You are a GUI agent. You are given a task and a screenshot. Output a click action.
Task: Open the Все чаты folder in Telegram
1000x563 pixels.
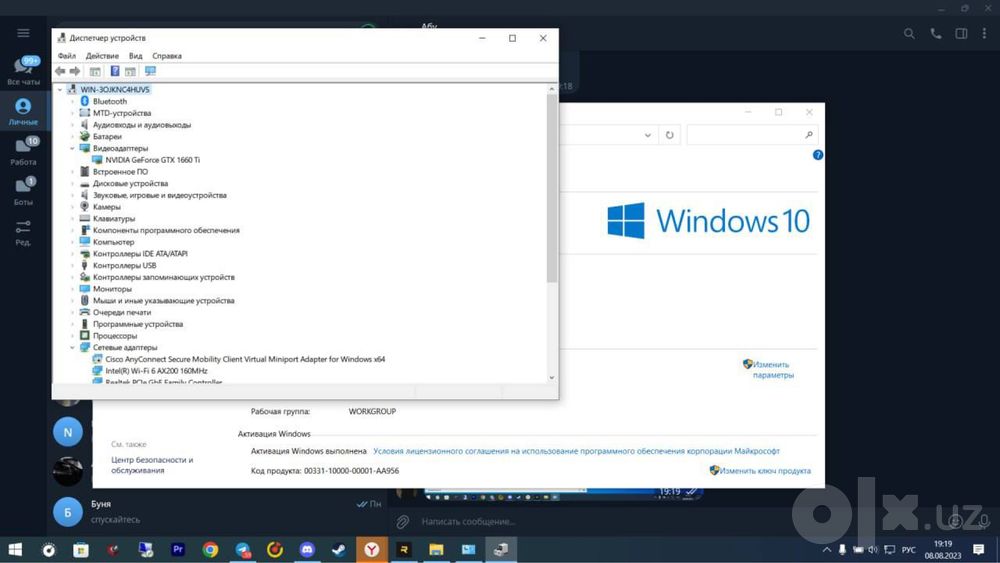23,70
